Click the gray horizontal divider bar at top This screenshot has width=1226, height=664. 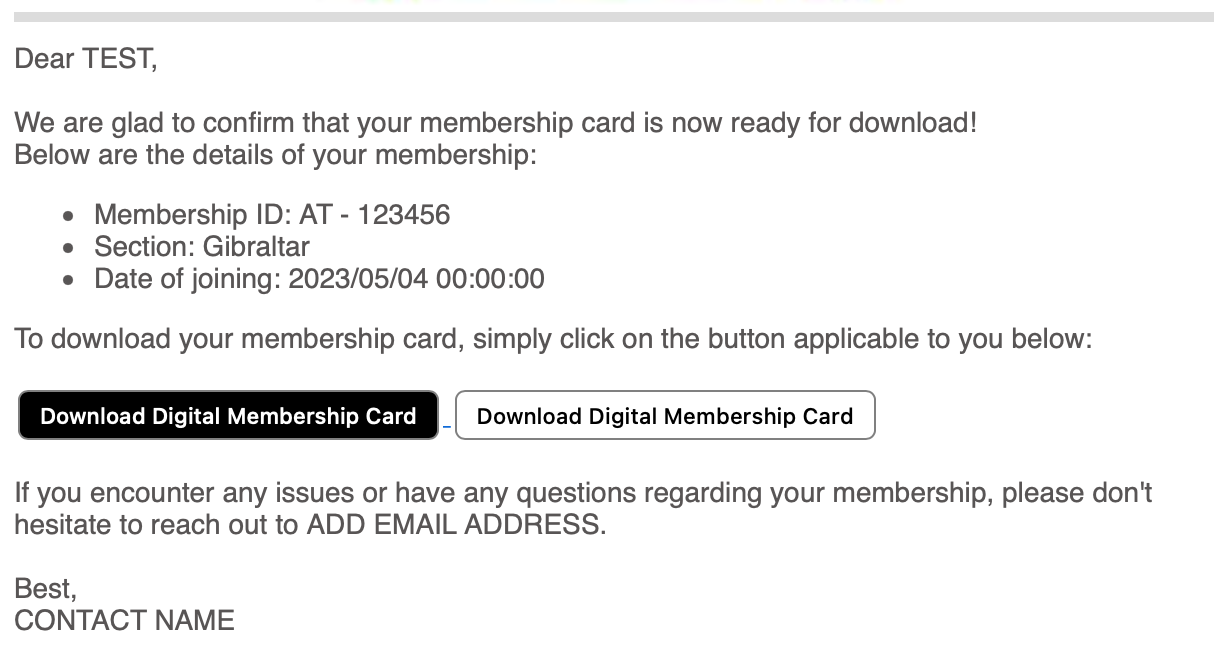tap(613, 16)
